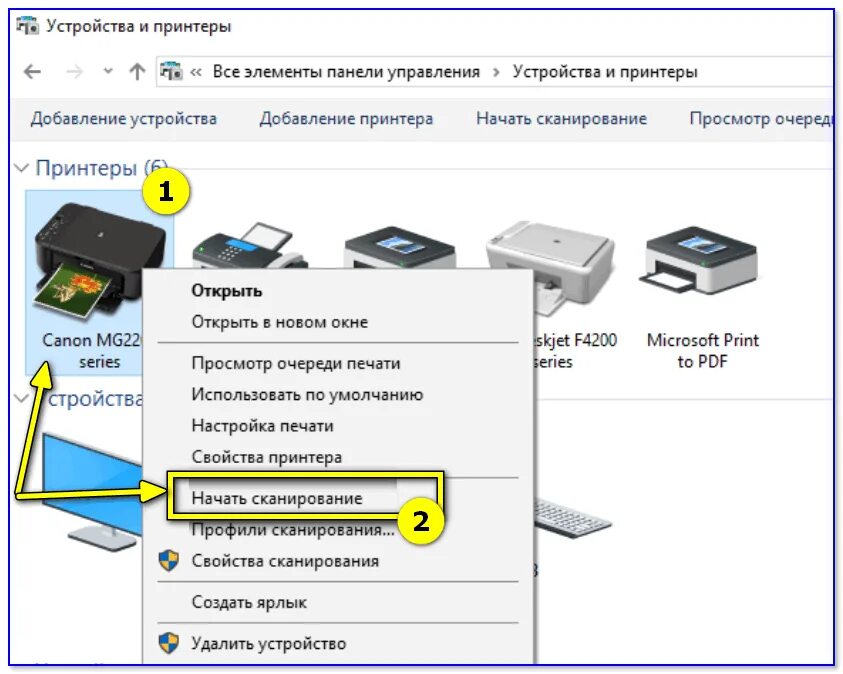Viewport: 843px width, 674px height.
Task: Choose Удалить устройство in context menu
Action: [x=269, y=643]
